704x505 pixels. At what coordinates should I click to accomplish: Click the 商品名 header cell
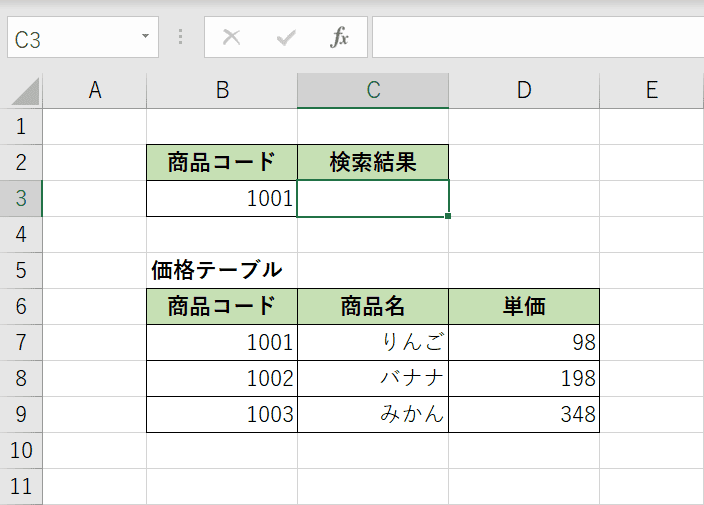coord(373,306)
